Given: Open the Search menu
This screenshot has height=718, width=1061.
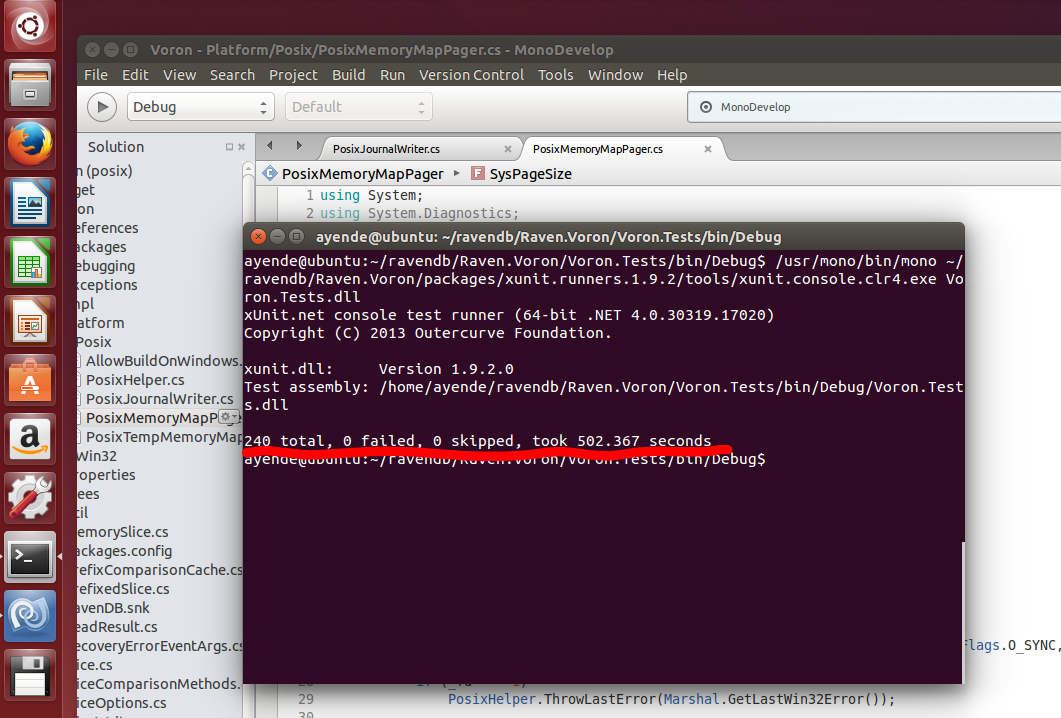Looking at the screenshot, I should coord(232,75).
